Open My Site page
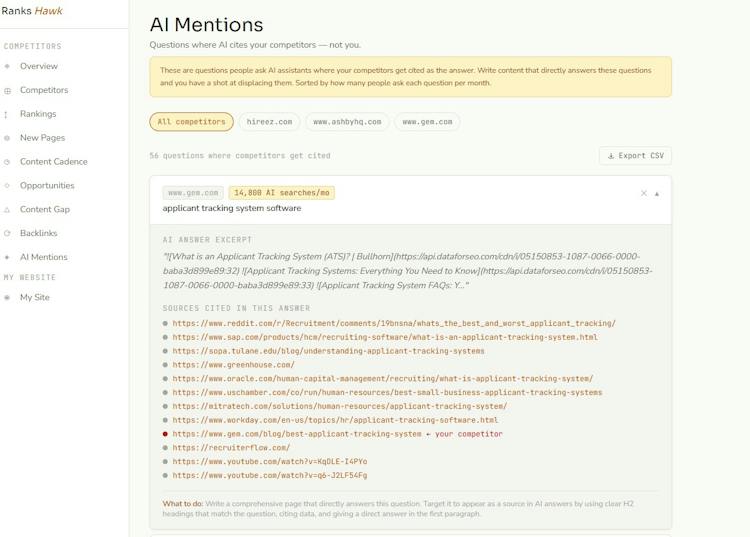The height and width of the screenshot is (537, 750). click(x=34, y=297)
